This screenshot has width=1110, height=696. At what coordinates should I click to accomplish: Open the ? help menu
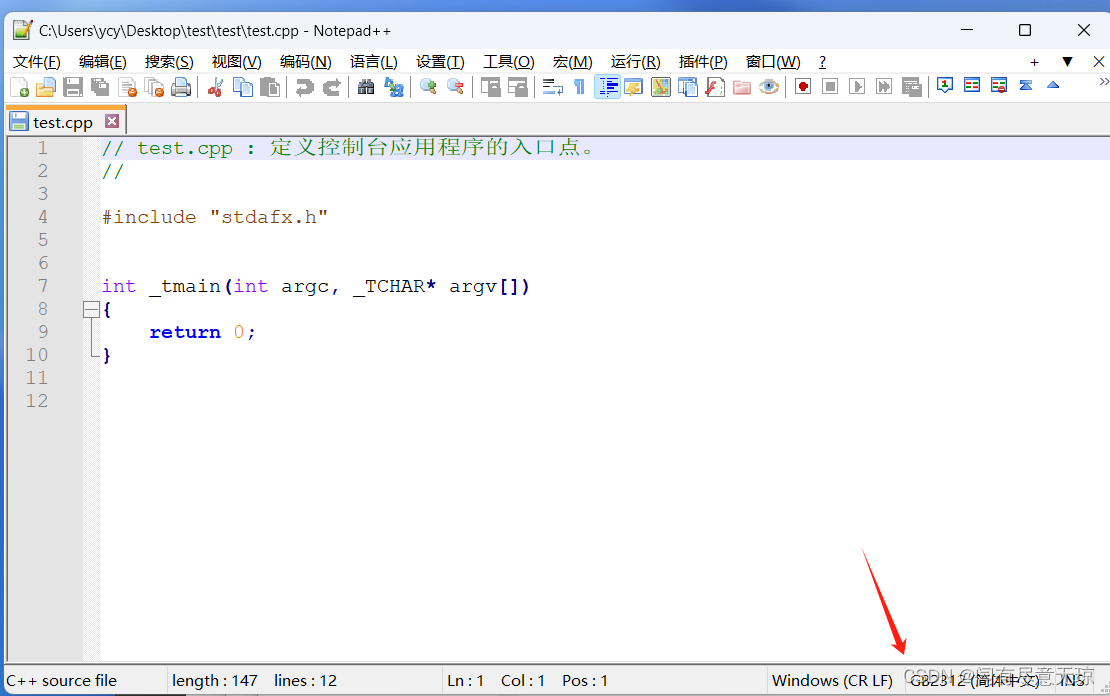822,62
